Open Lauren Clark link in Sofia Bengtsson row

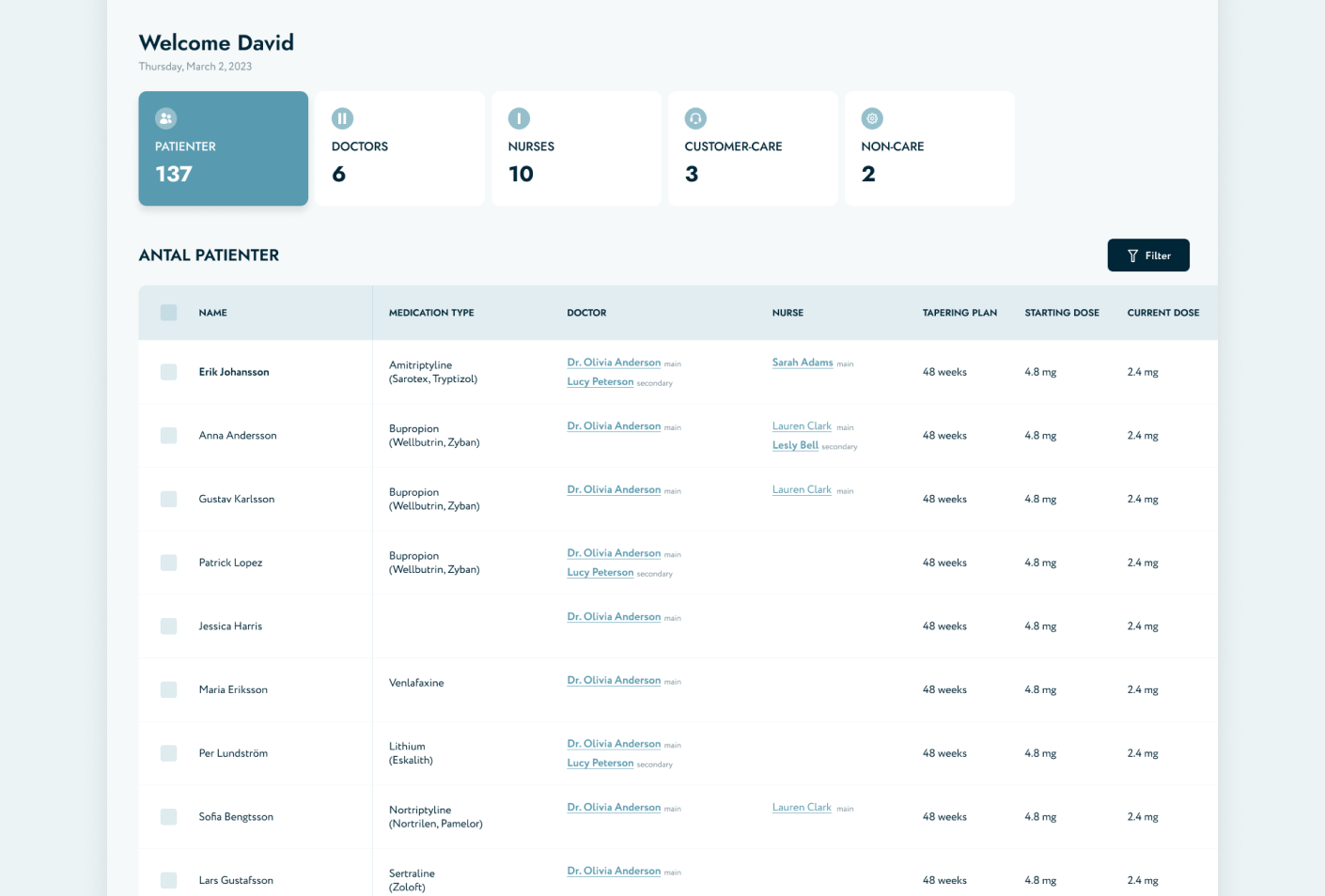[802, 808]
